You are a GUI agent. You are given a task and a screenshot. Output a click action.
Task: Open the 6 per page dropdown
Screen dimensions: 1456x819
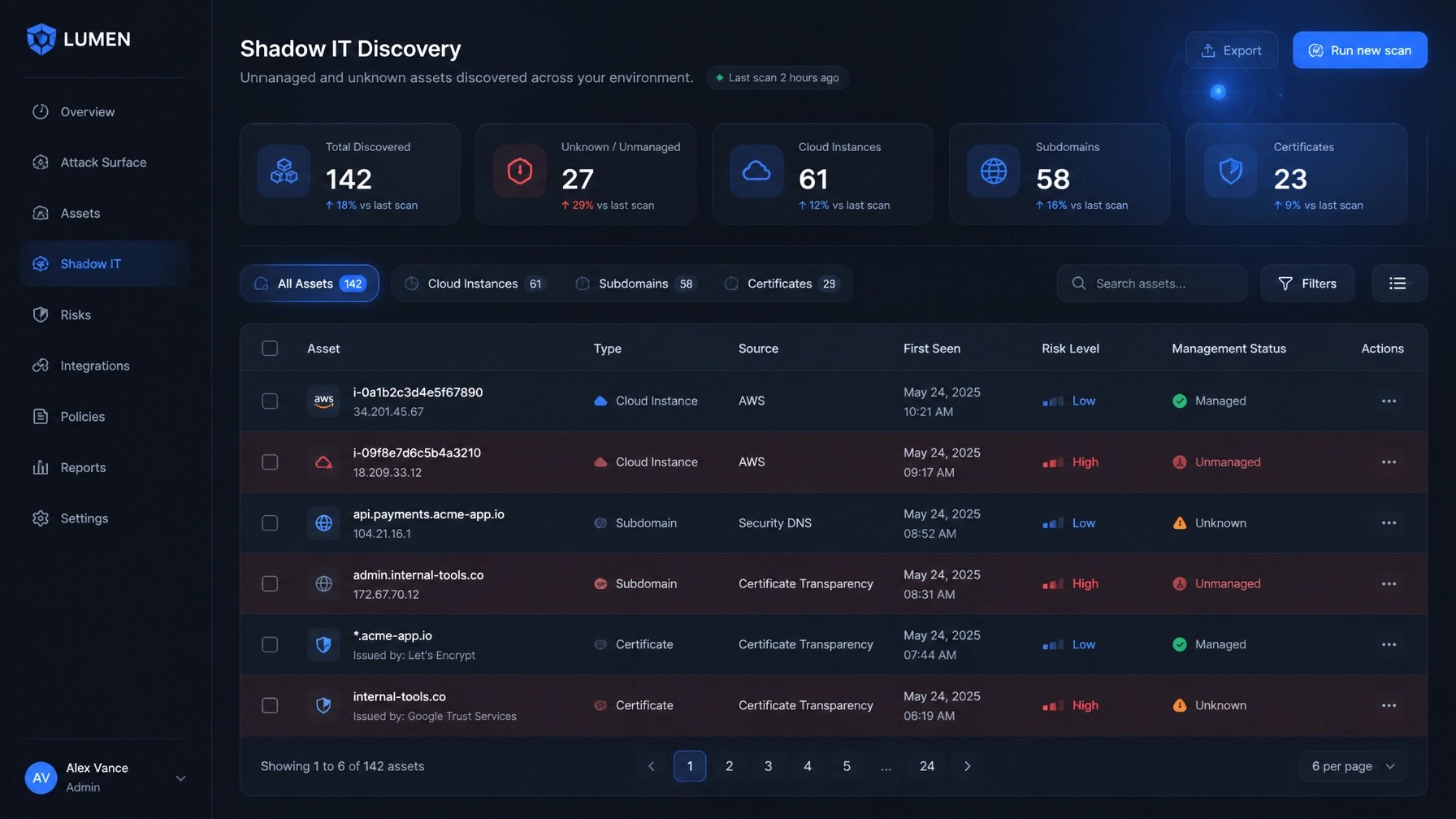[x=1353, y=766]
